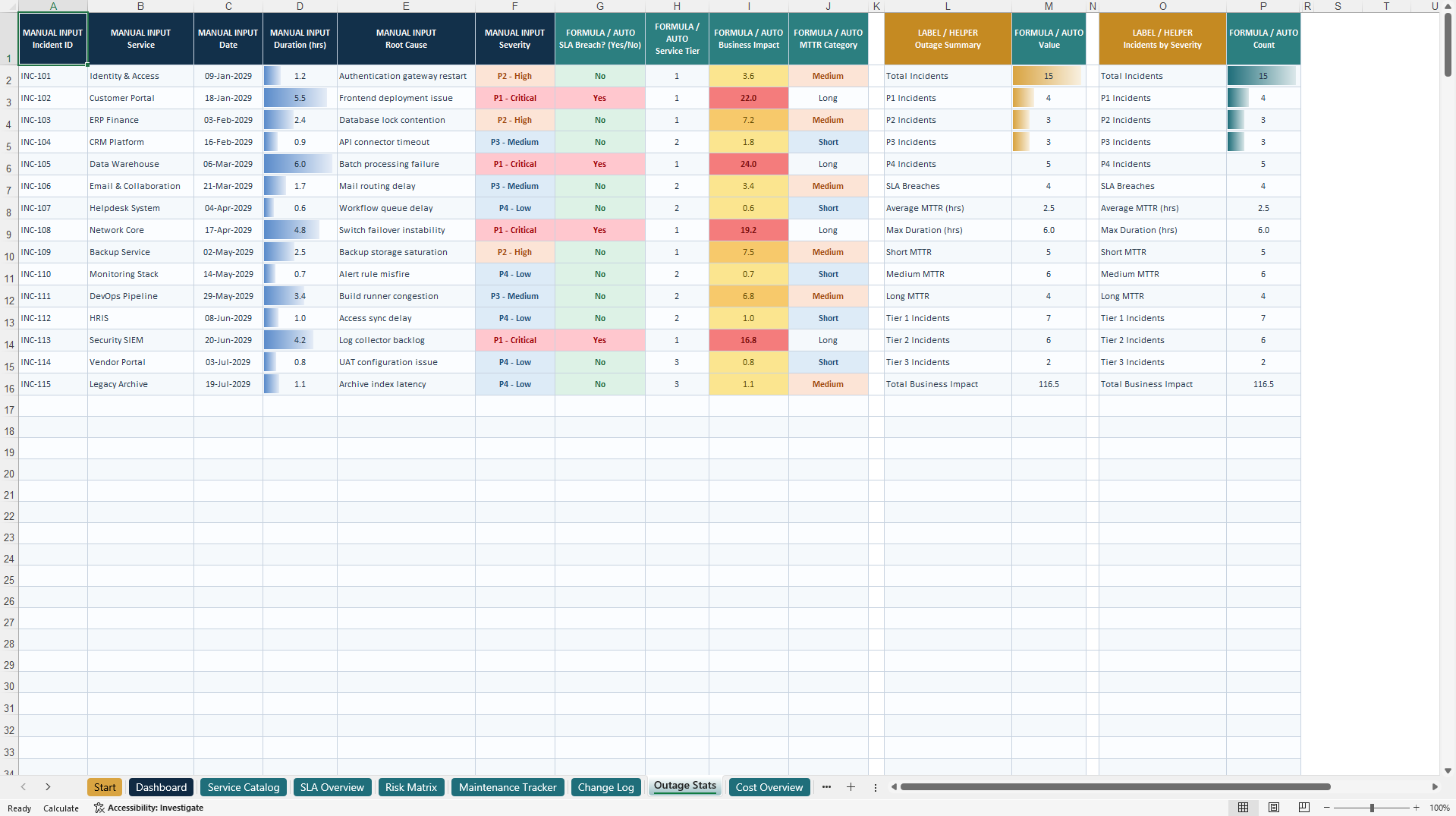1456x816 pixels.
Task: Select P3 - Medium severity for INC-111
Action: click(x=515, y=296)
